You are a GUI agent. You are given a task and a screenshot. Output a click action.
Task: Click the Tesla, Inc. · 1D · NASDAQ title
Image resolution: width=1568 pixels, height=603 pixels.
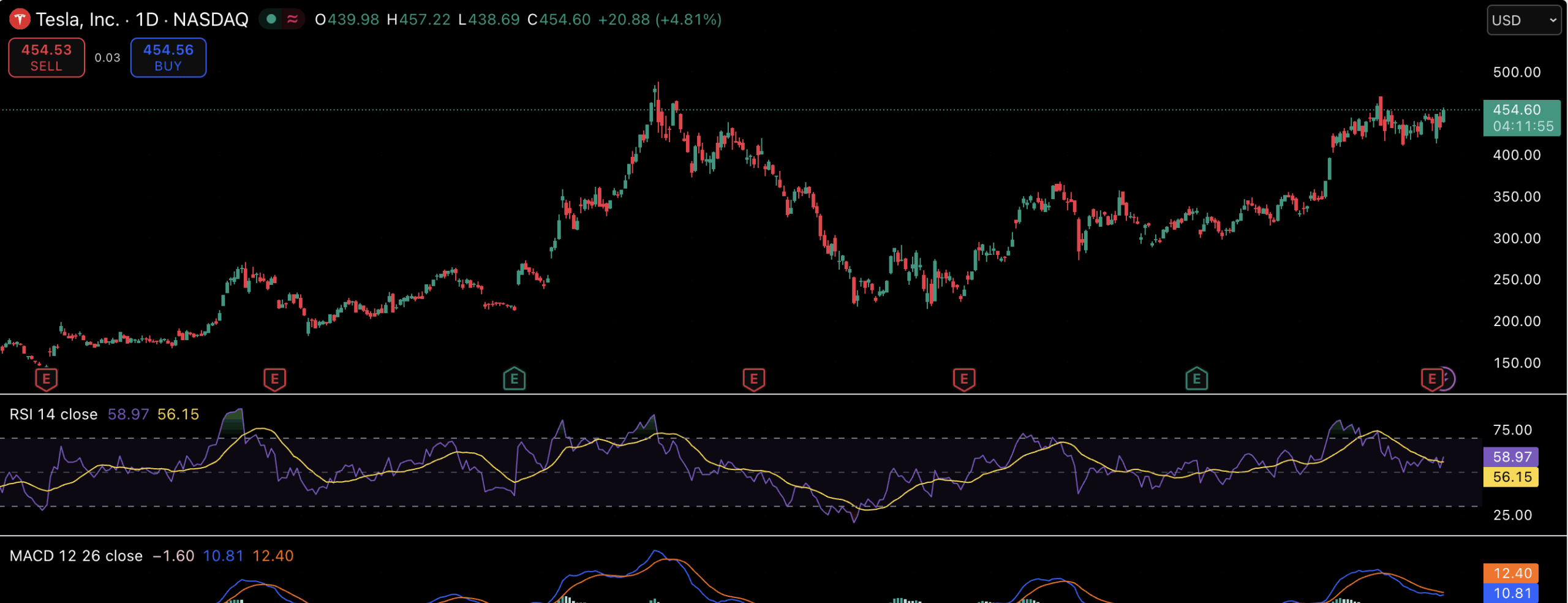(142, 20)
